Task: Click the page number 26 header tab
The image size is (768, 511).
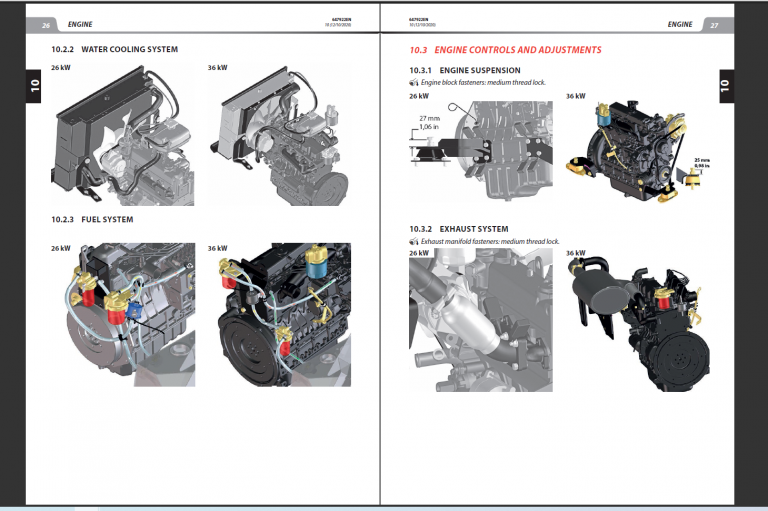Action: pyautogui.click(x=46, y=25)
